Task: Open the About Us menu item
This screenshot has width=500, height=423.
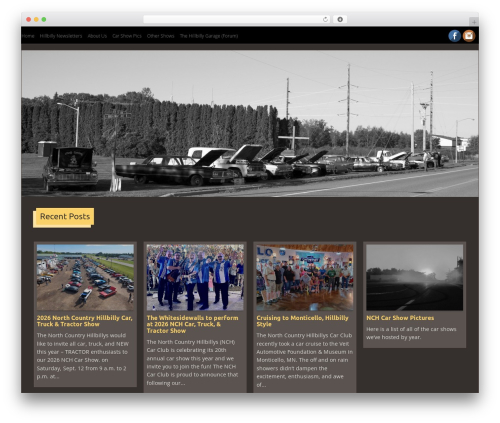Action: tap(97, 36)
